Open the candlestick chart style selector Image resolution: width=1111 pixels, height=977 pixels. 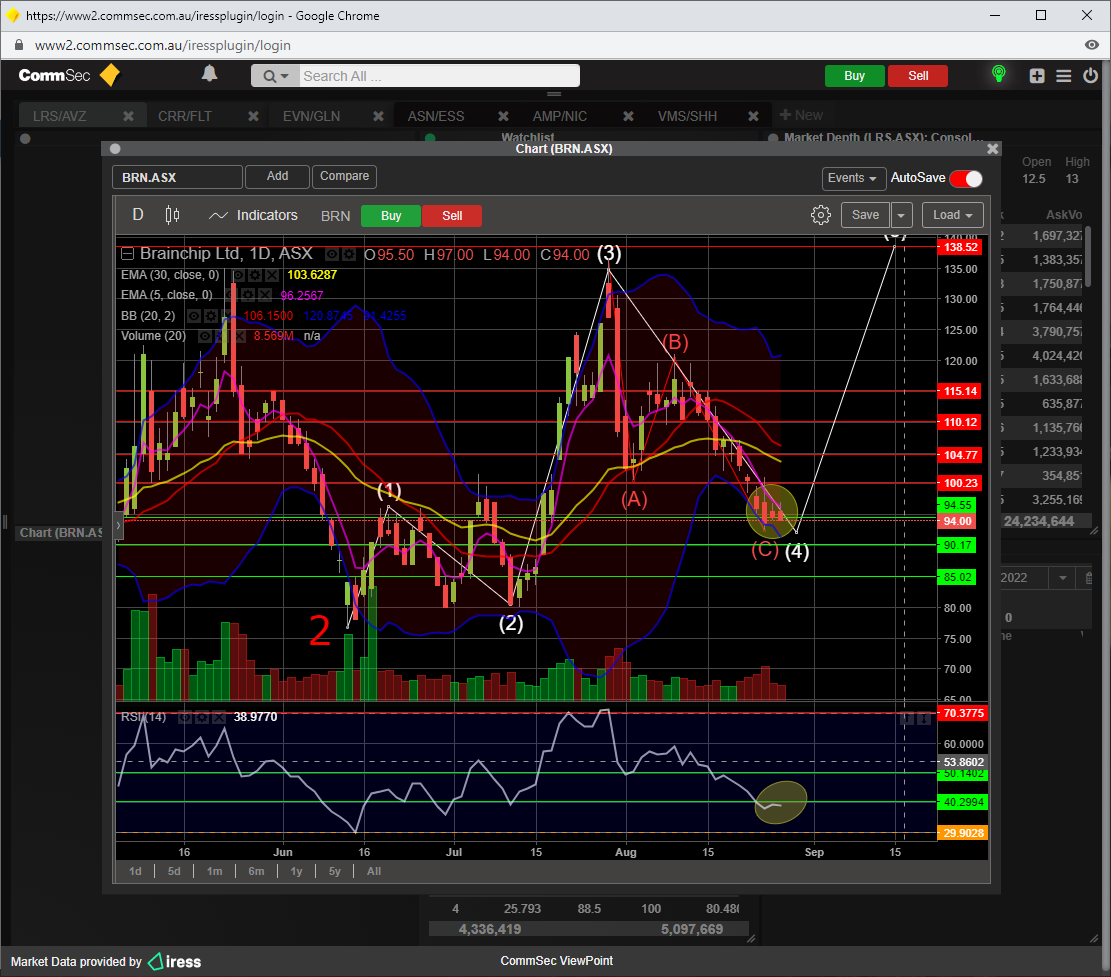(x=172, y=215)
